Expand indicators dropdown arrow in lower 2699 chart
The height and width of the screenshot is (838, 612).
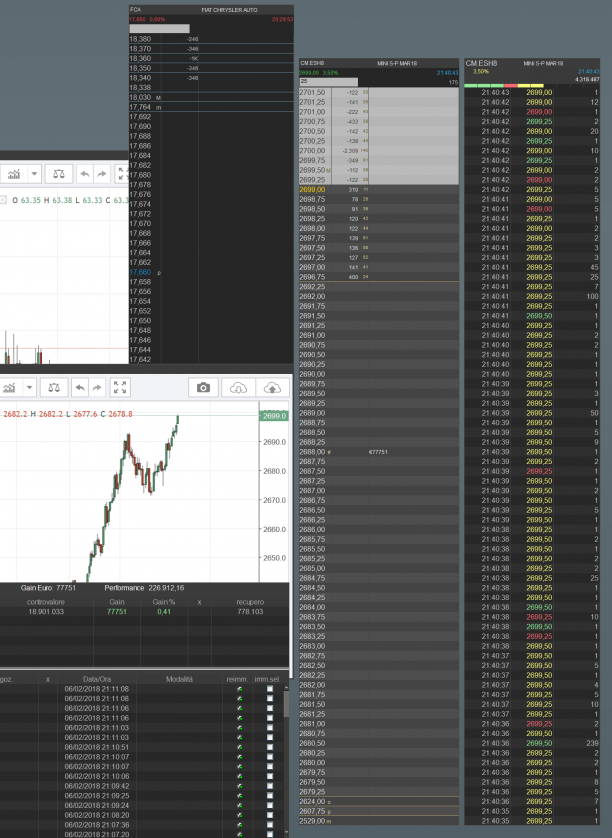pyautogui.click(x=29, y=387)
